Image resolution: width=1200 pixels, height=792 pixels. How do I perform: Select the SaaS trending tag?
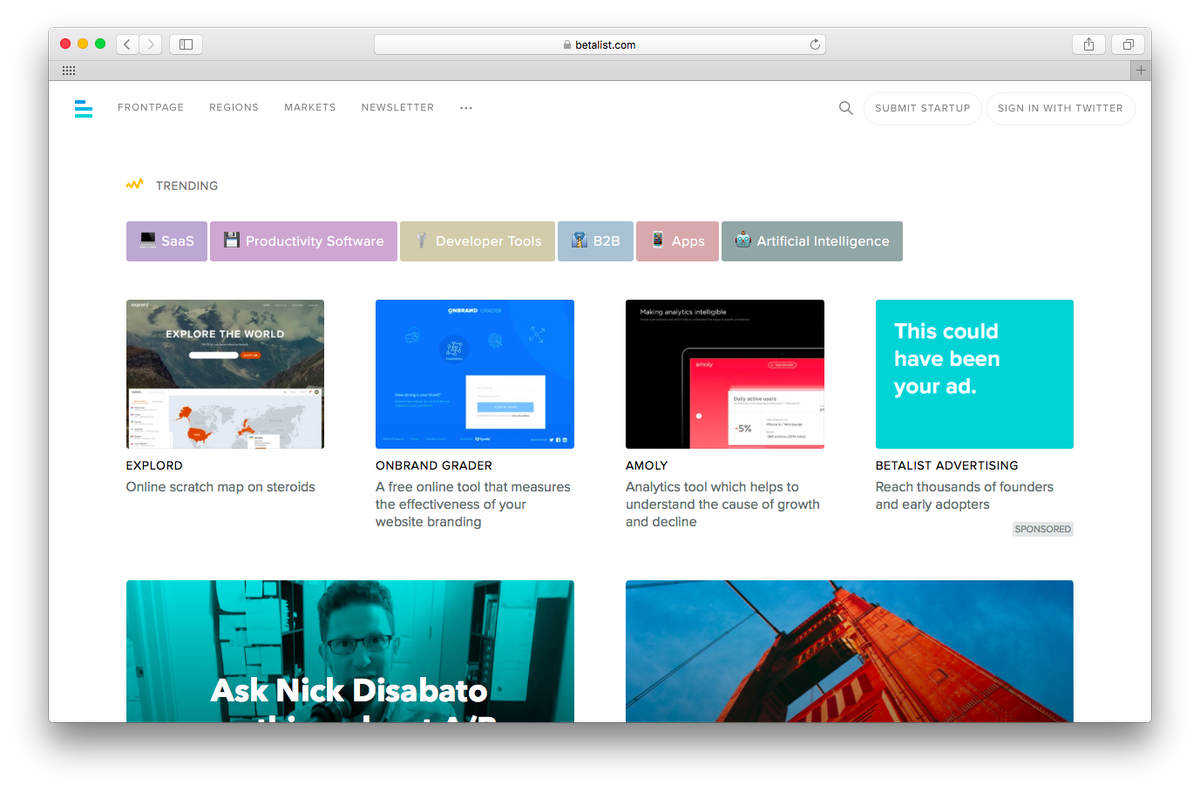(x=166, y=241)
